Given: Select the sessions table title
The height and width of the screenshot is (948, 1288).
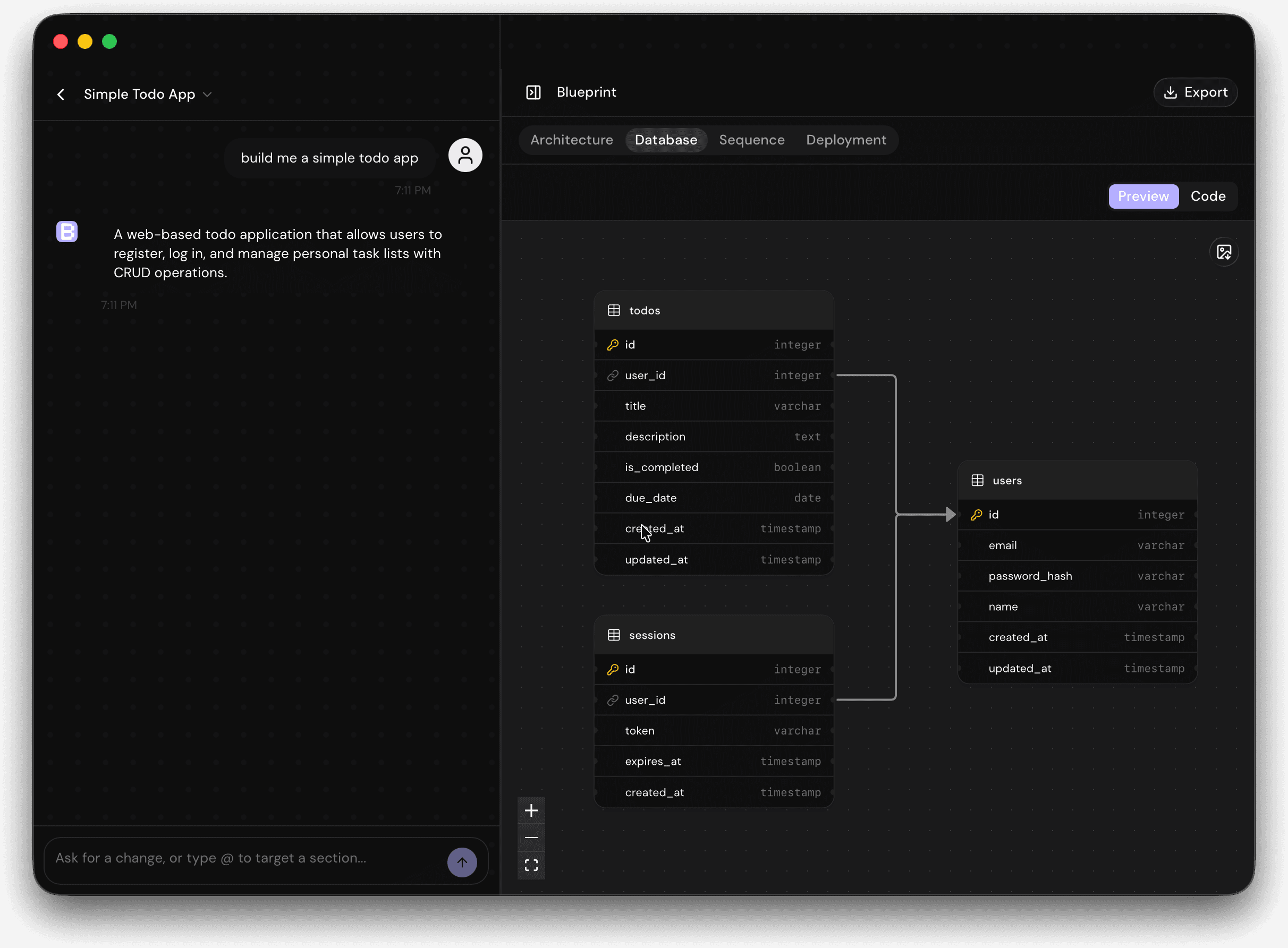Looking at the screenshot, I should pyautogui.click(x=652, y=635).
